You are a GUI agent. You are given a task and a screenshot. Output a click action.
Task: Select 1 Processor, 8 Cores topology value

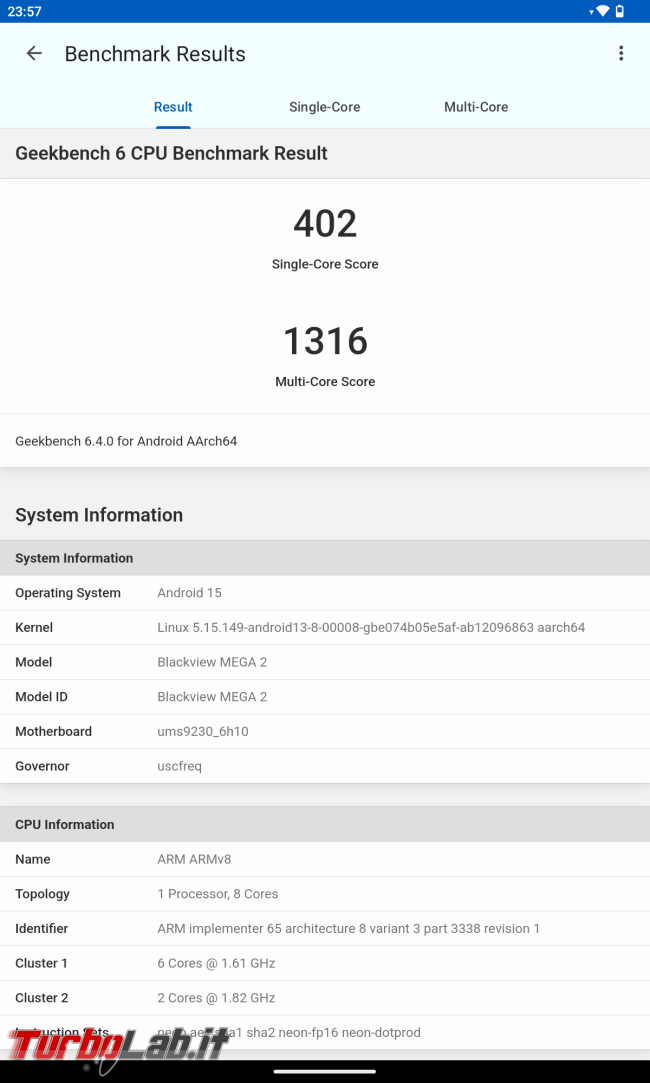coord(218,894)
